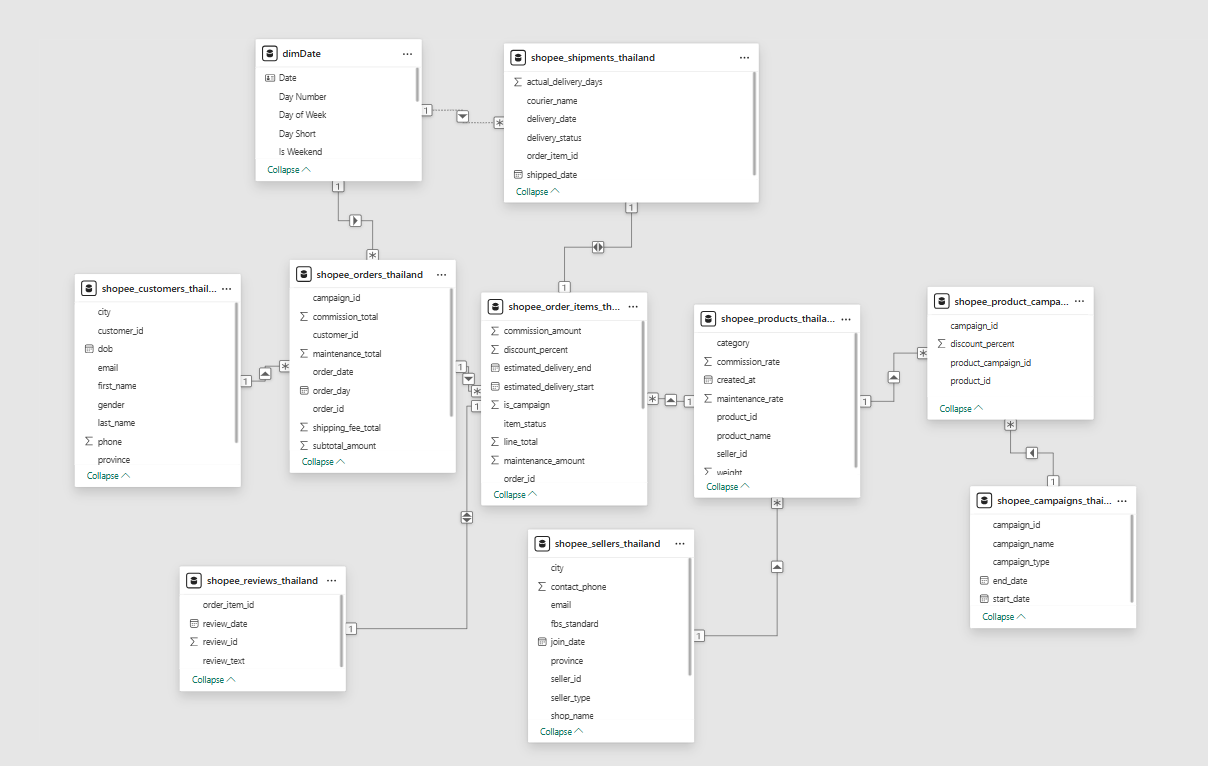1208x766 pixels.
Task: Open the shopee_customers_thailand ellipsis menu
Action: coord(227,289)
